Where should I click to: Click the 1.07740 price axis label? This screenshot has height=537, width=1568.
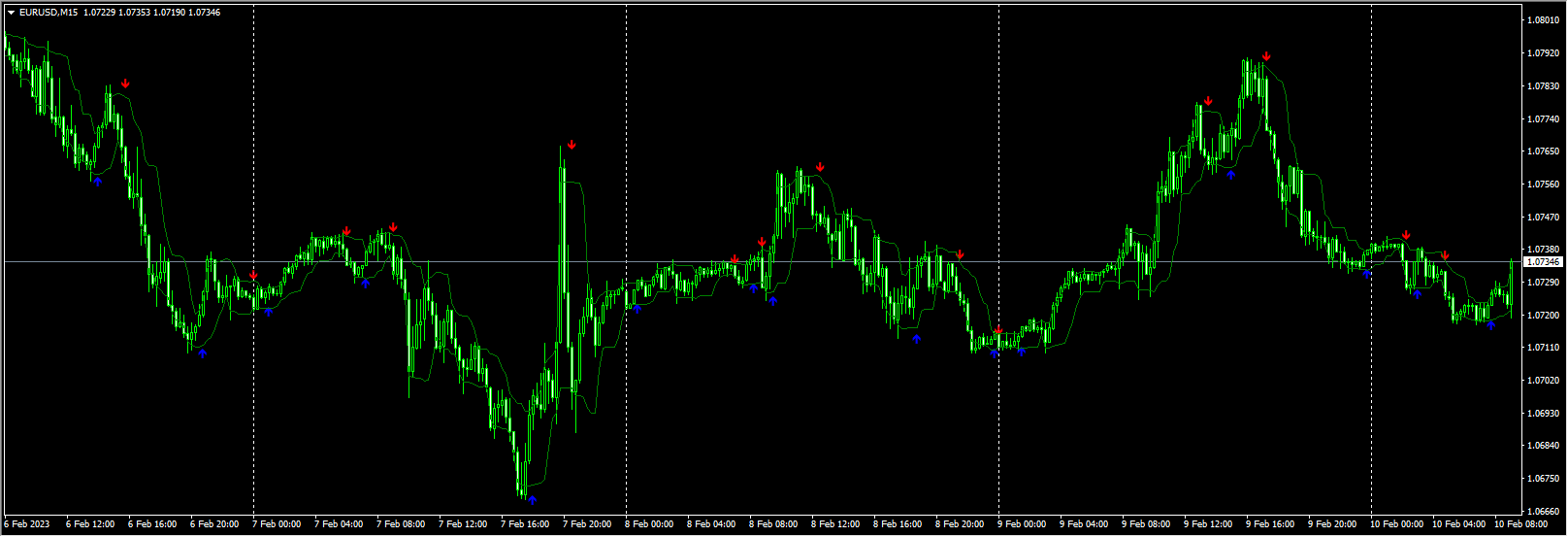[x=1543, y=118]
